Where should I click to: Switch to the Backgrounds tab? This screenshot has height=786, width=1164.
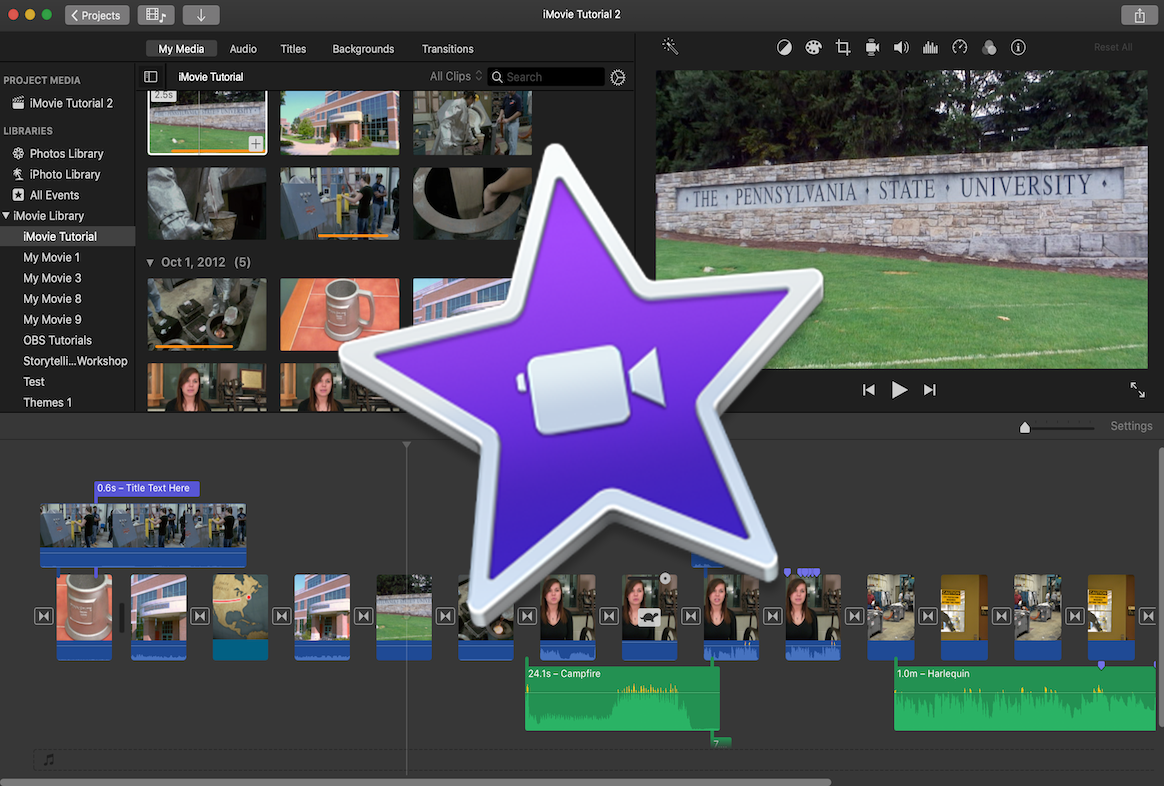click(363, 49)
